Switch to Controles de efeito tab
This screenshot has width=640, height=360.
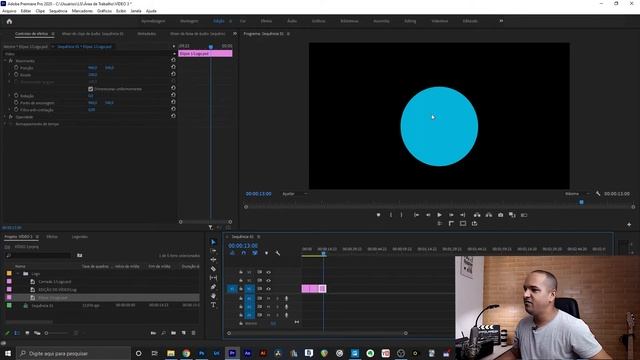click(x=31, y=33)
